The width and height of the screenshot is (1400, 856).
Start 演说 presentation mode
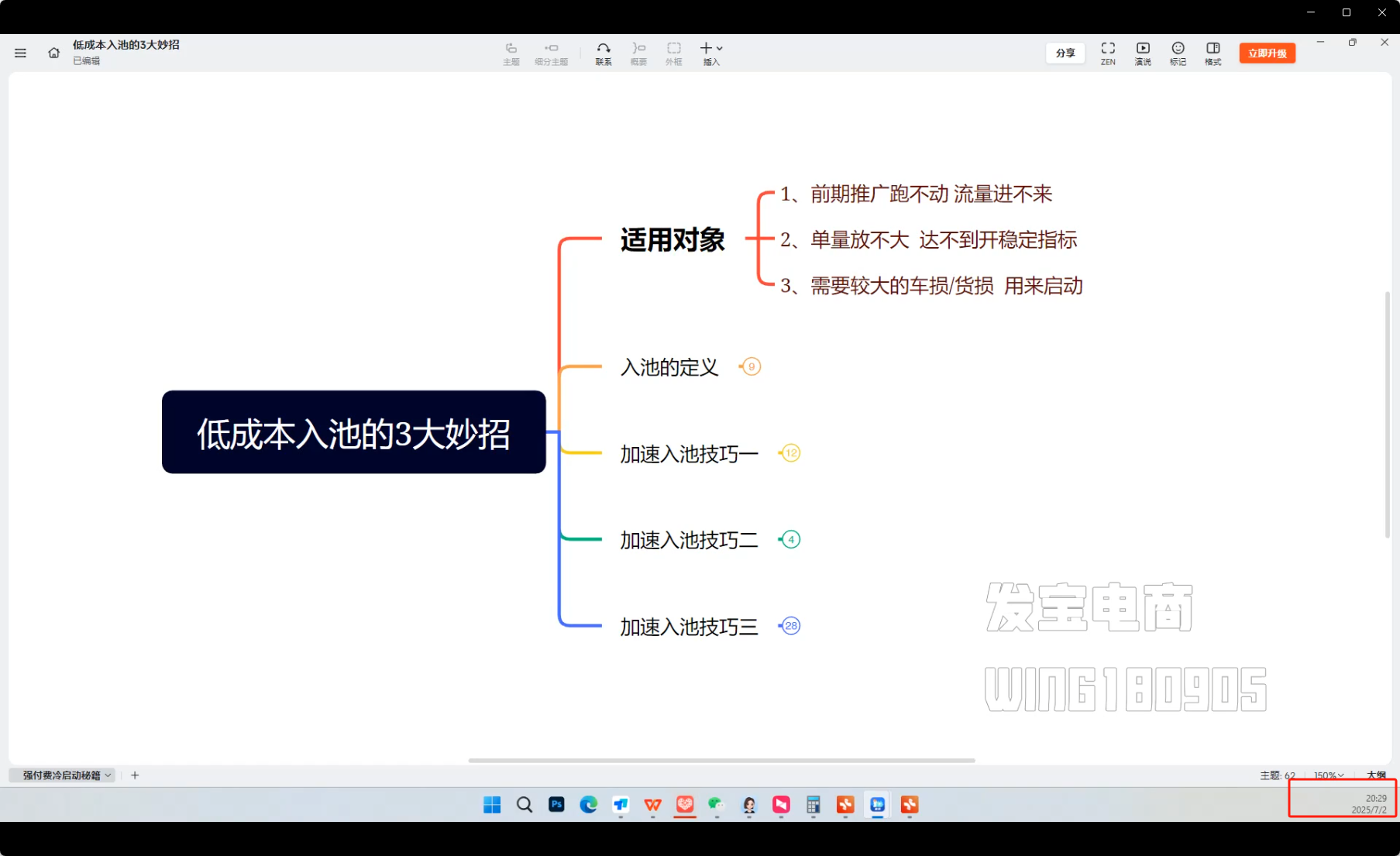point(1142,53)
